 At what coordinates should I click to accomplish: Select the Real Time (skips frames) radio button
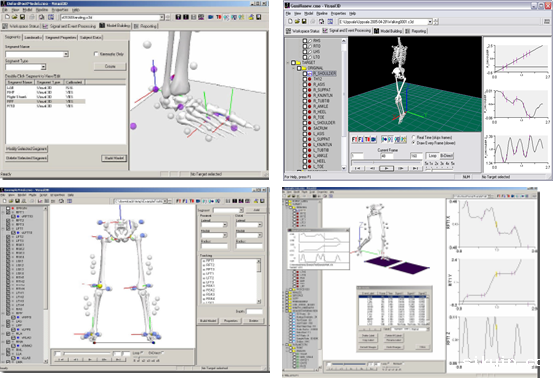coord(414,138)
